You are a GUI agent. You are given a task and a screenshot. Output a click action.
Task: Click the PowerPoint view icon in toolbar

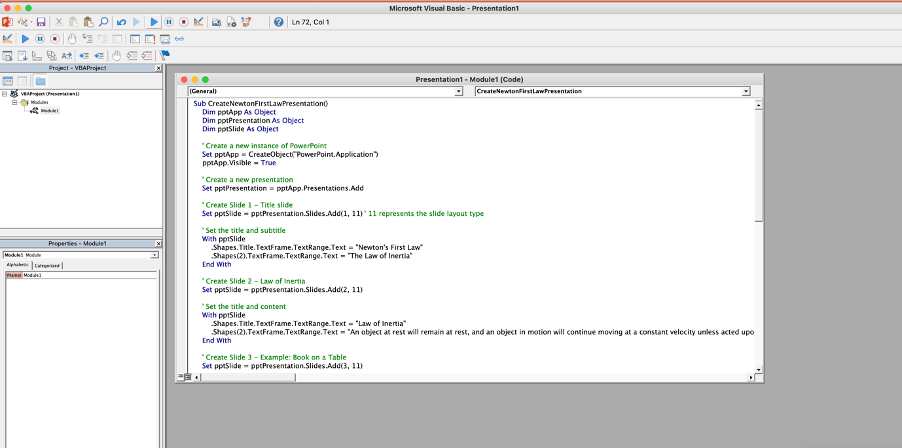tap(7, 22)
